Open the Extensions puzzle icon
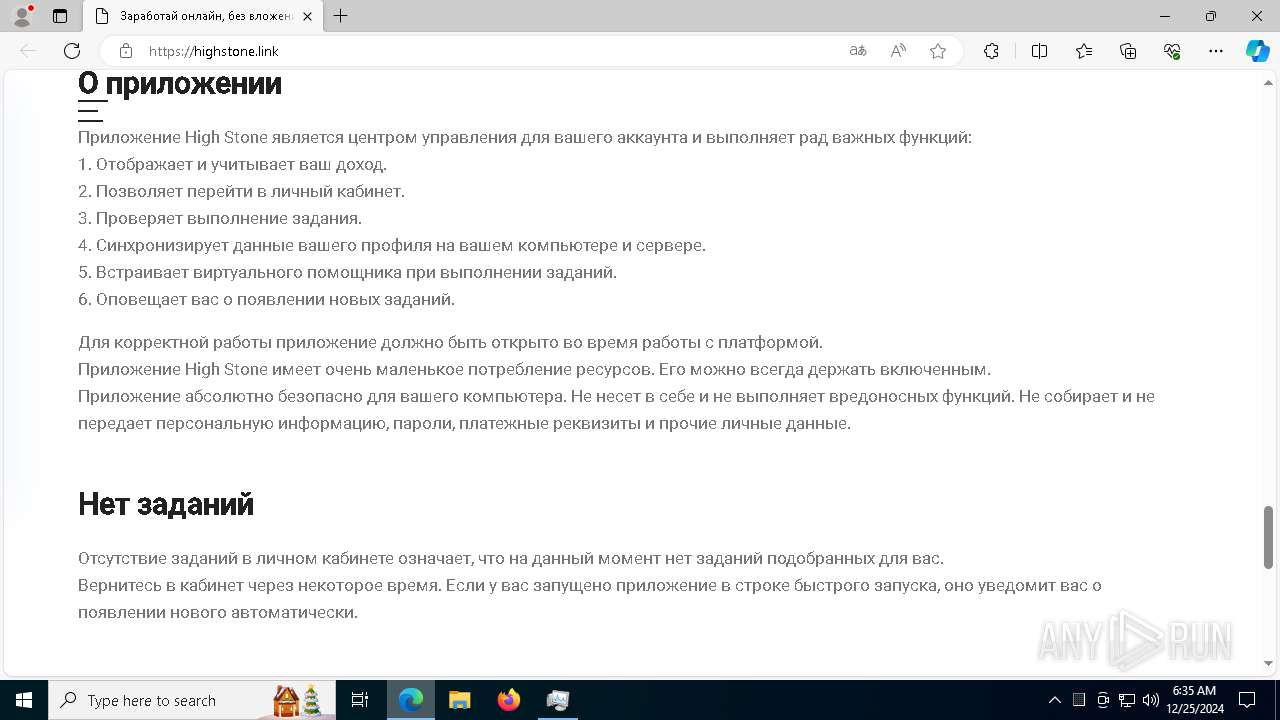Viewport: 1280px width, 720px height. tap(991, 51)
